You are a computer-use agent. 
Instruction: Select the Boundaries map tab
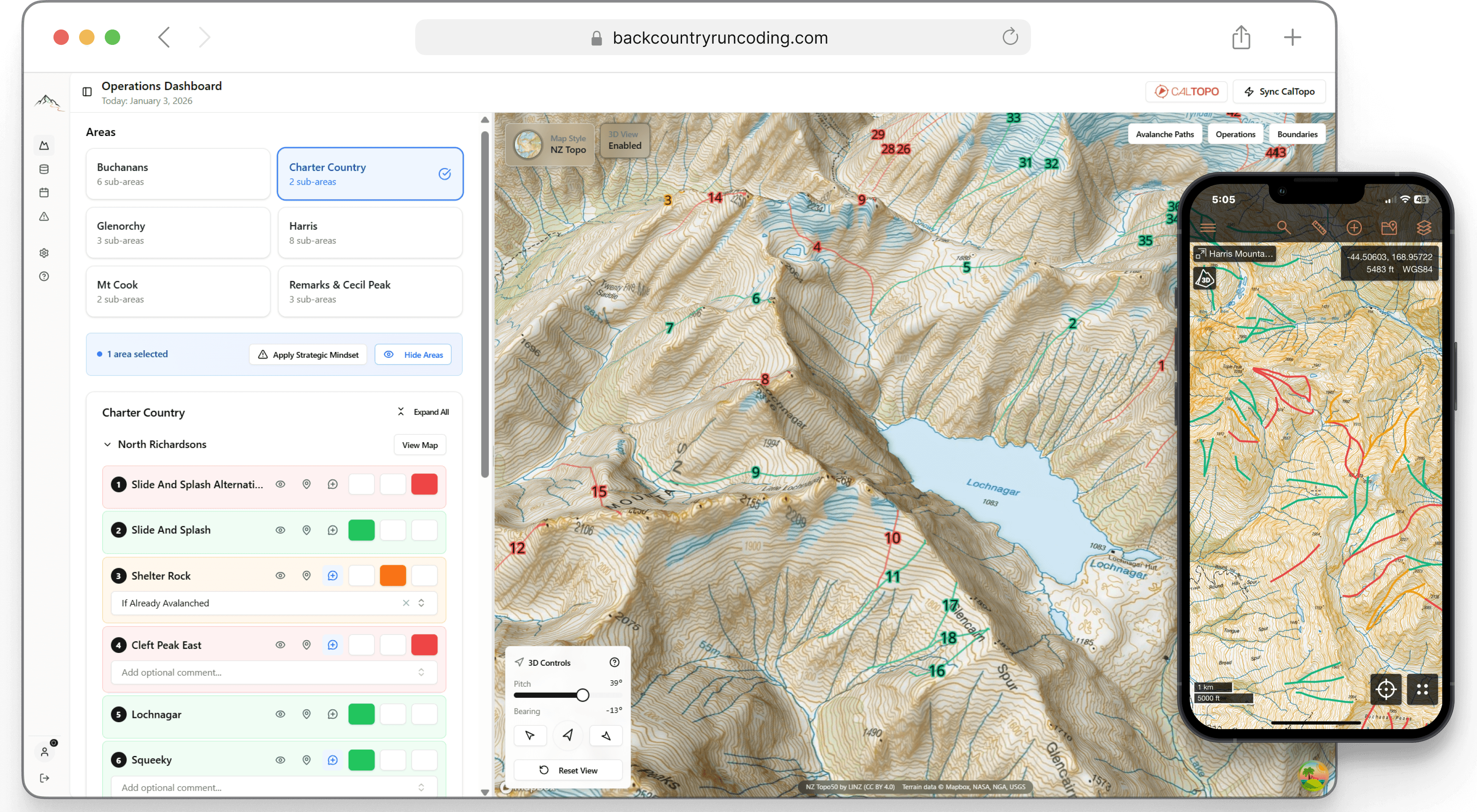[x=1297, y=133]
